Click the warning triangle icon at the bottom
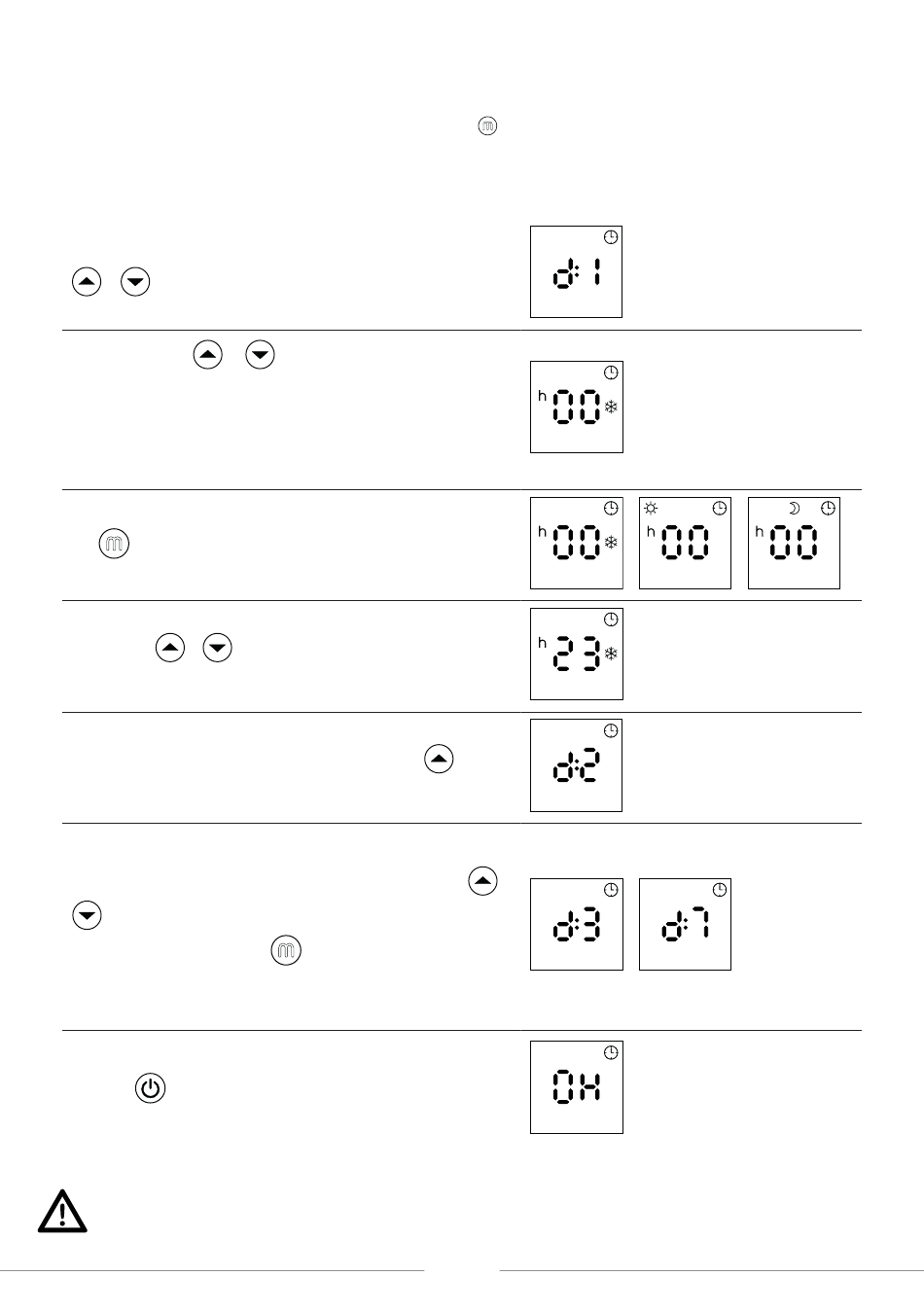The height and width of the screenshot is (1311, 924). pyautogui.click(x=62, y=1211)
